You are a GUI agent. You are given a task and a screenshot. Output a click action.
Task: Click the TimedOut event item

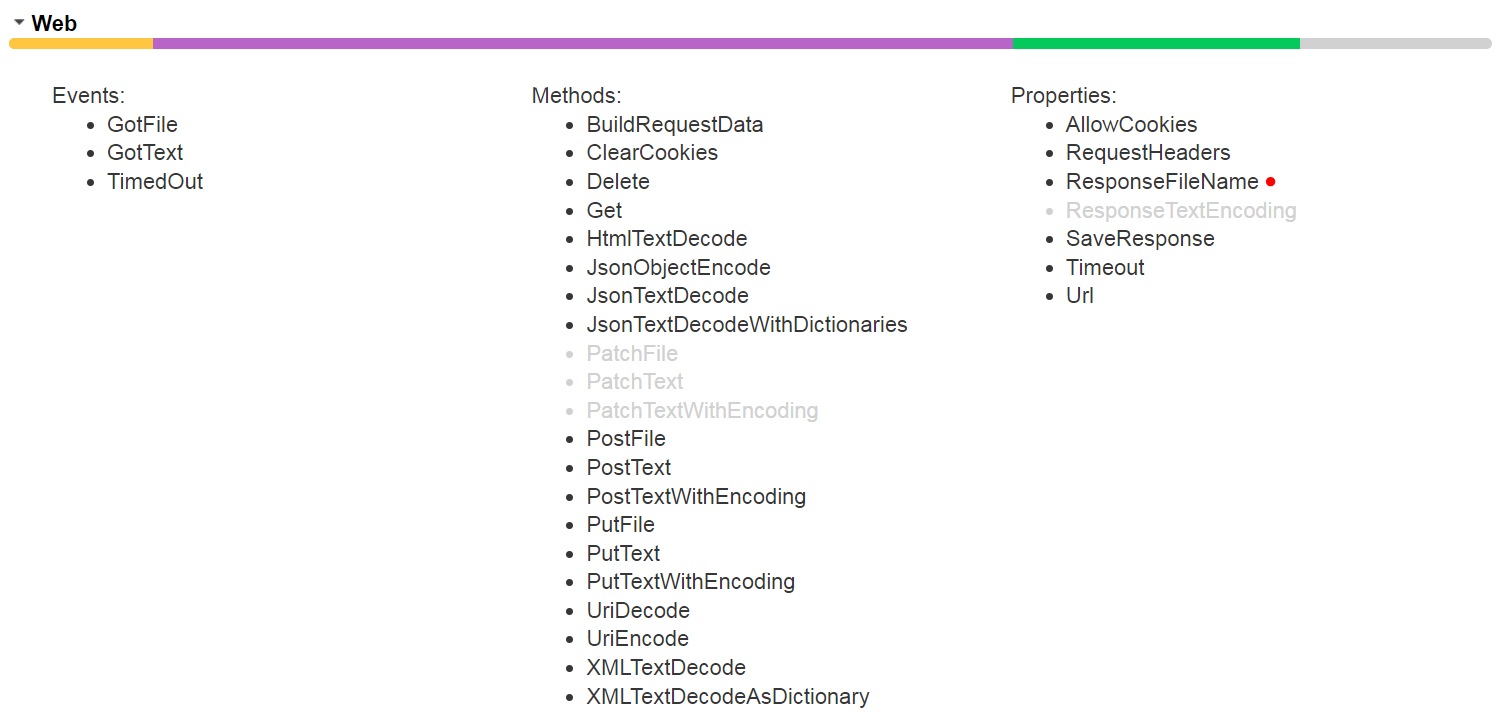click(155, 182)
